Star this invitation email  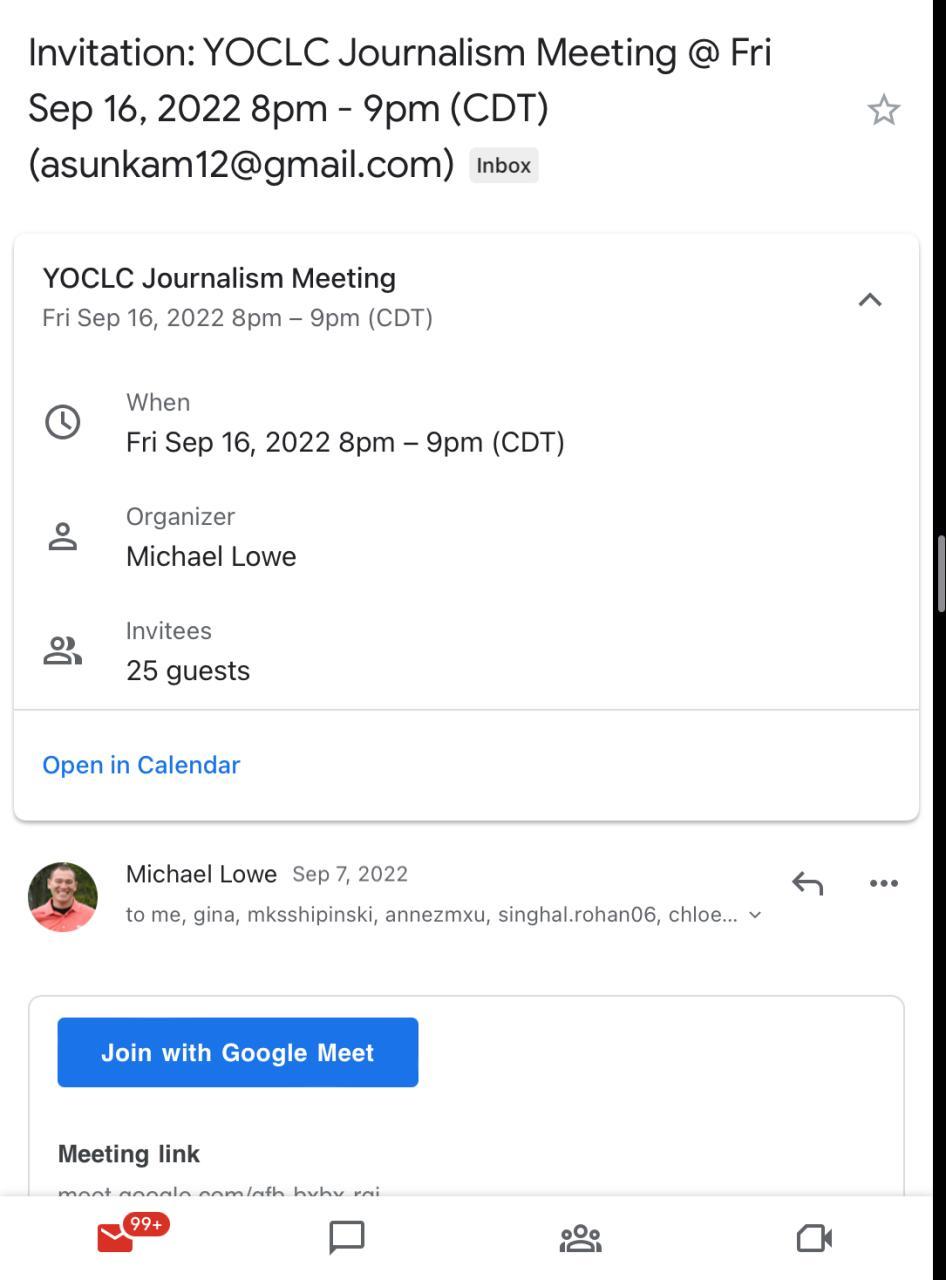883,110
